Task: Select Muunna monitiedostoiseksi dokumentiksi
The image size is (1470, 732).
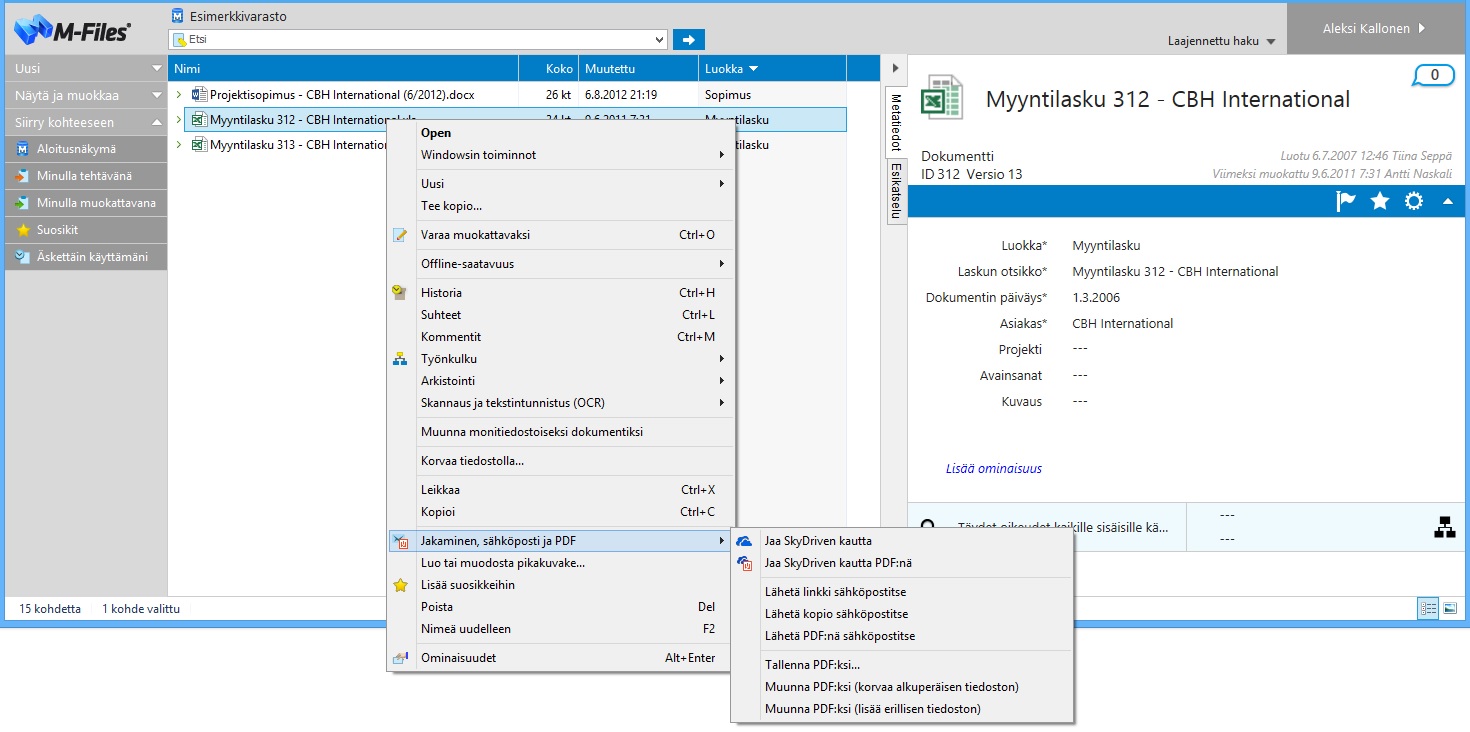Action: click(x=561, y=432)
